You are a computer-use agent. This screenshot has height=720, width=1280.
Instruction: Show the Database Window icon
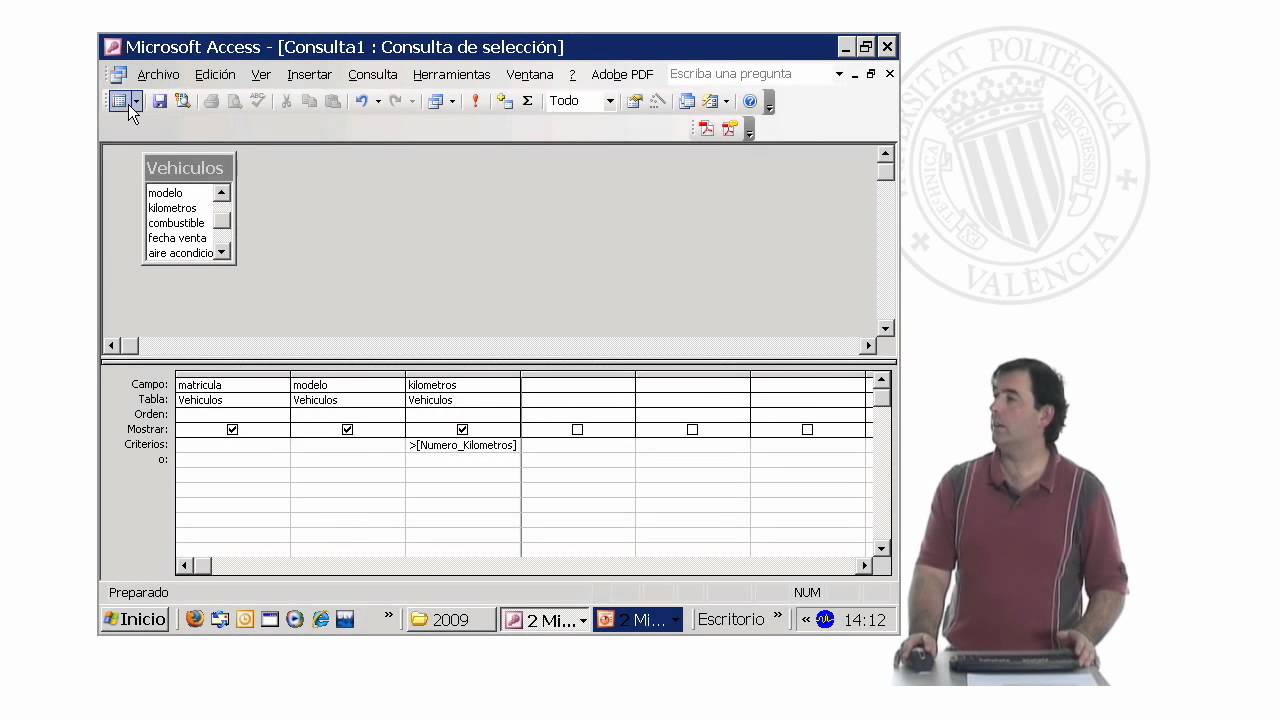[687, 101]
